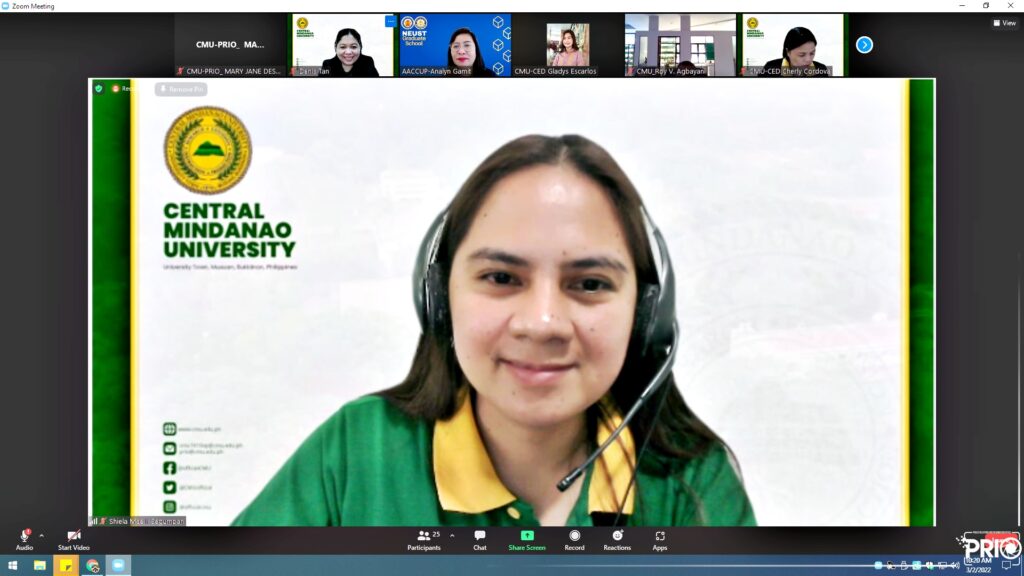This screenshot has width=1024, height=576.
Task: Click the green encryption shield icon
Action: coord(98,89)
